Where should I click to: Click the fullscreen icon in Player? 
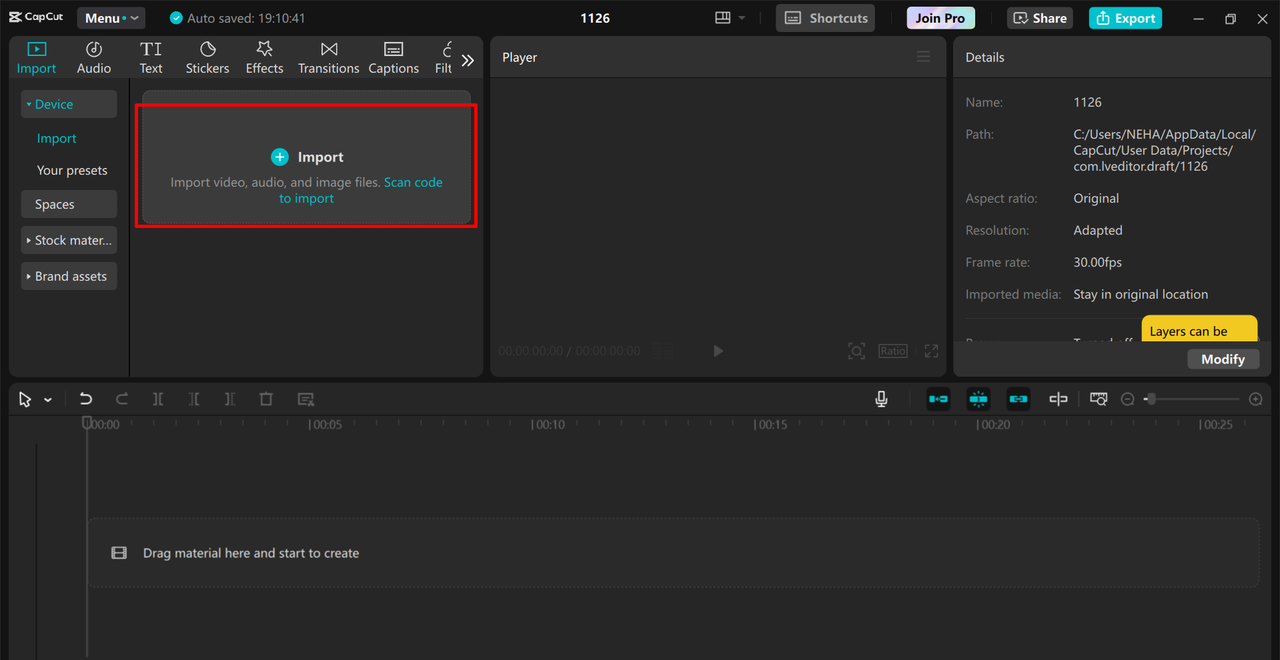931,351
